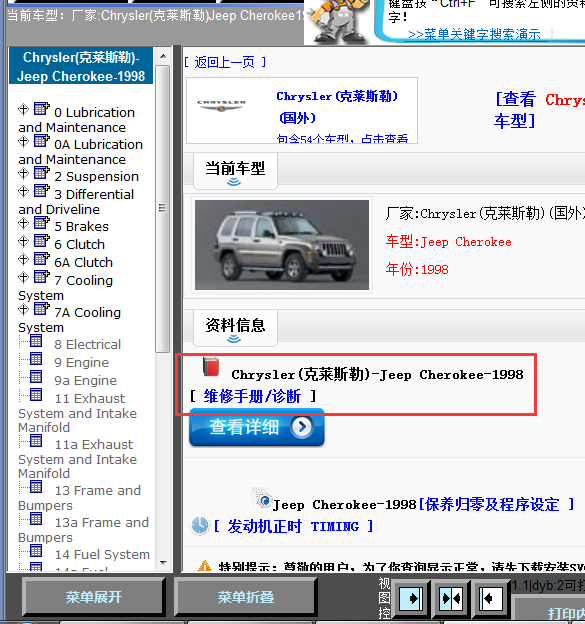This screenshot has width=585, height=624.
Task: Click the 0 Lubrication folder icon
Action: [41, 108]
